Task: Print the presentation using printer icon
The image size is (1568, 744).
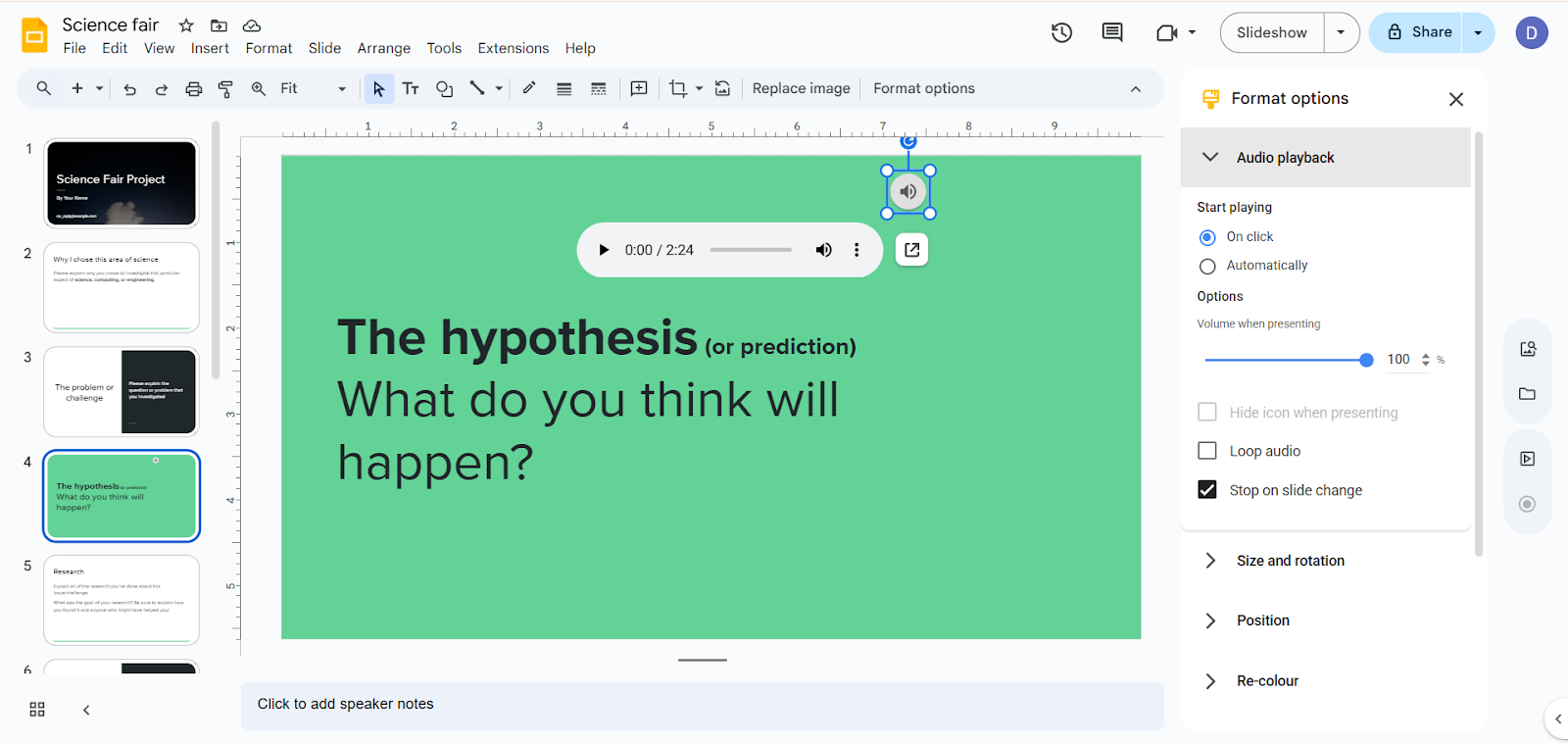Action: [194, 89]
